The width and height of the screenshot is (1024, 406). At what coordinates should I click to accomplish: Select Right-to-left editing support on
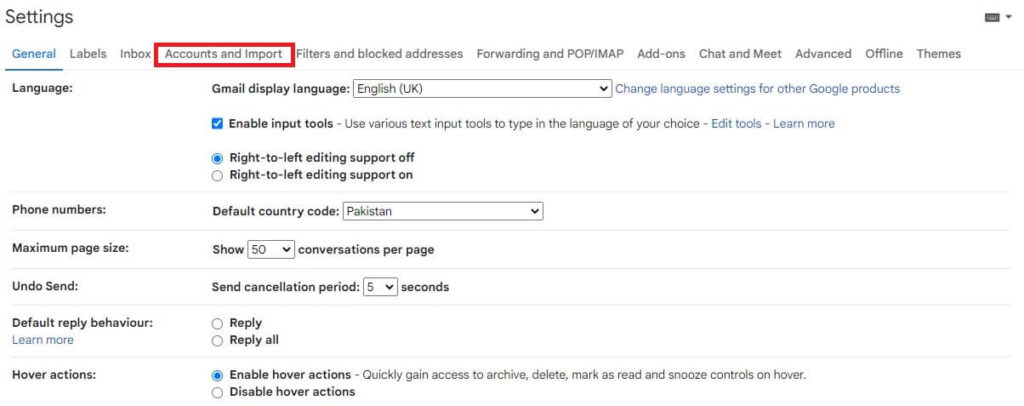pos(218,175)
